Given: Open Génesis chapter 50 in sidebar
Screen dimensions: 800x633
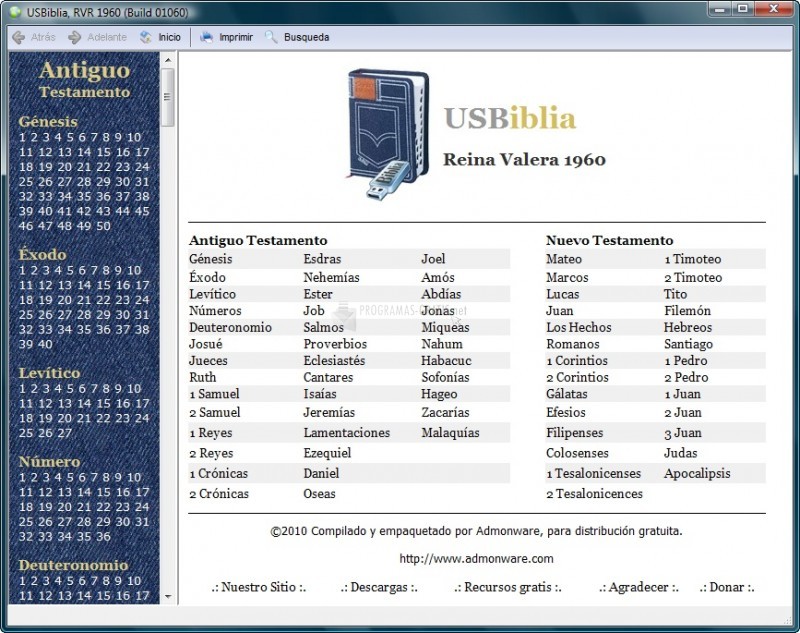Looking at the screenshot, I should pos(104,226).
